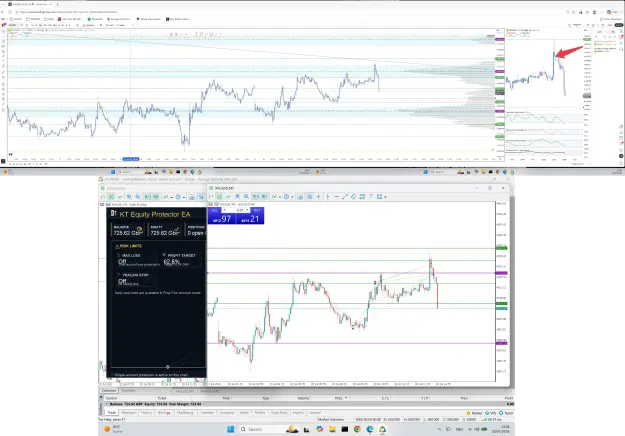
Task: Open Journal tab in terminal
Action: tap(315, 412)
